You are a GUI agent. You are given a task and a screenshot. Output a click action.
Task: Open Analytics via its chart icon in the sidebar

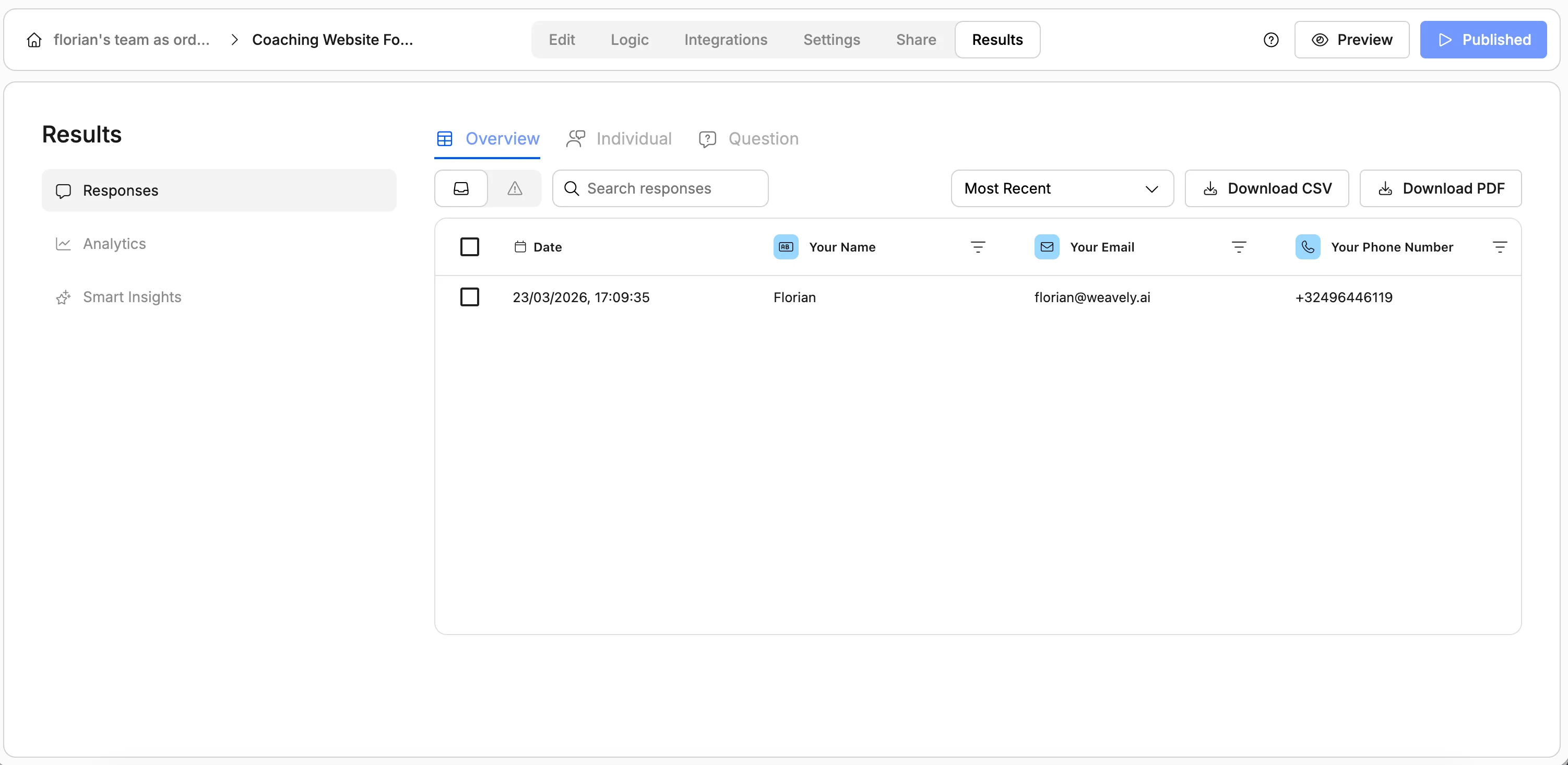[64, 244]
